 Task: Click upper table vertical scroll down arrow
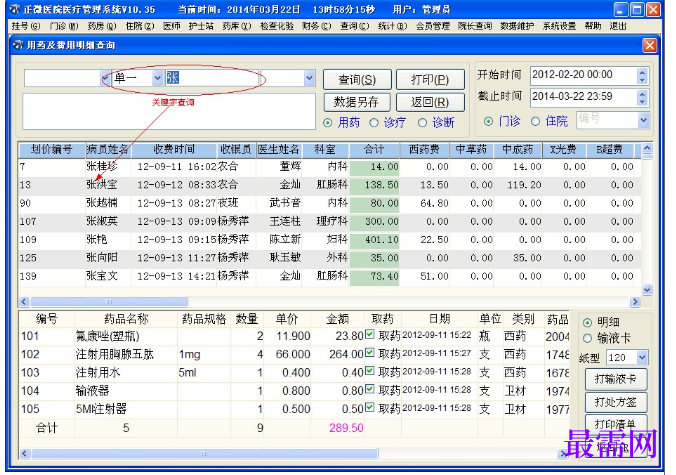[647, 290]
